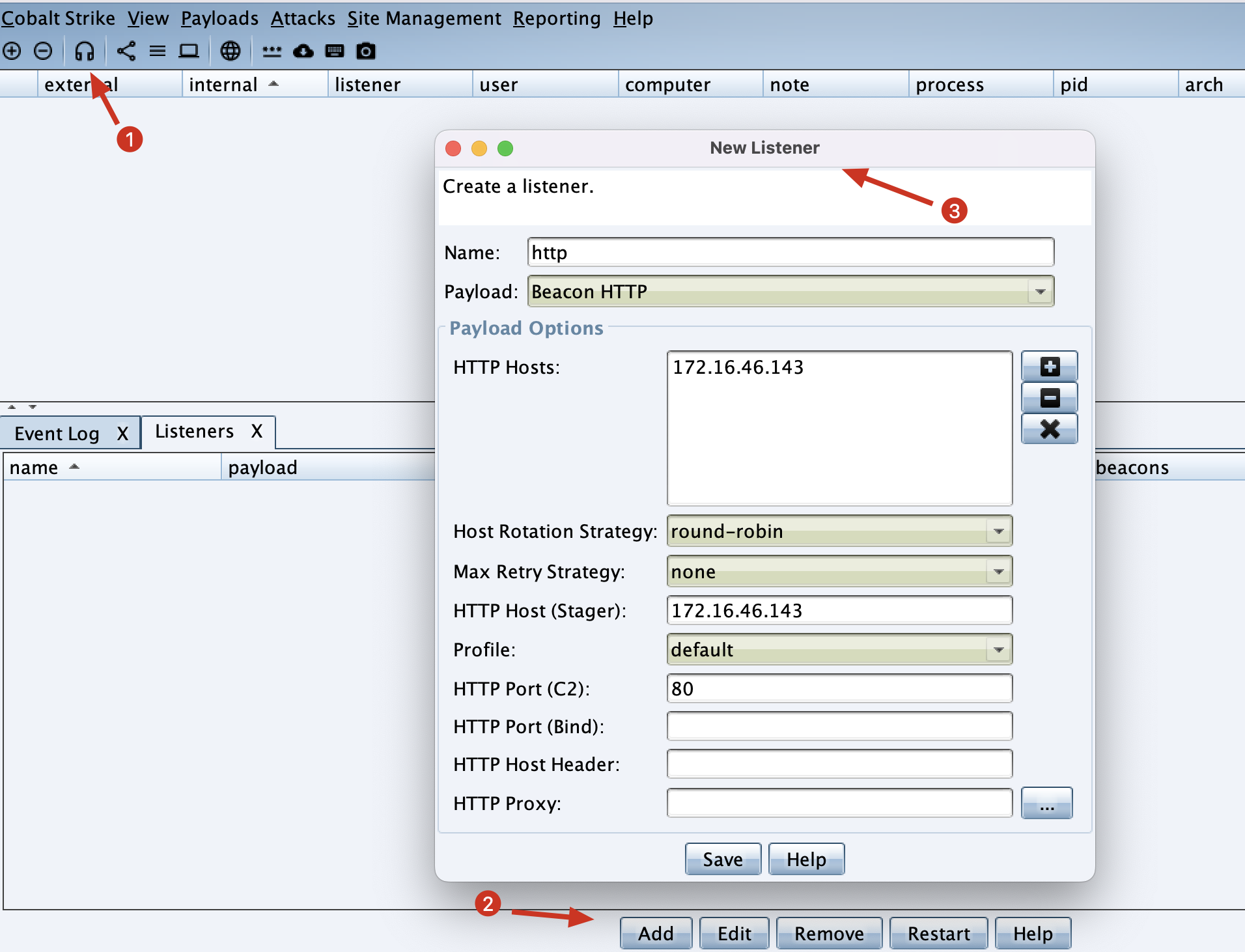The height and width of the screenshot is (952, 1245).
Task: Close the Event Log tab
Action: tap(122, 434)
